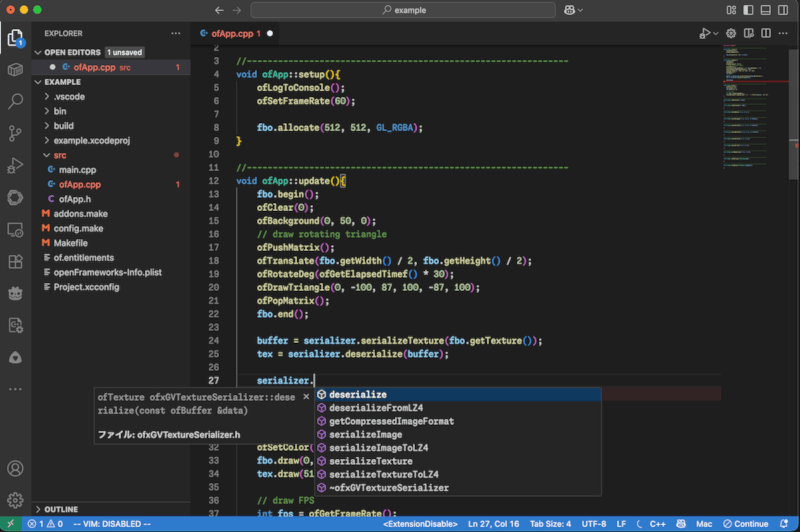Choose serializeImage suggestion
The height and width of the screenshot is (532, 800).
pos(458,434)
